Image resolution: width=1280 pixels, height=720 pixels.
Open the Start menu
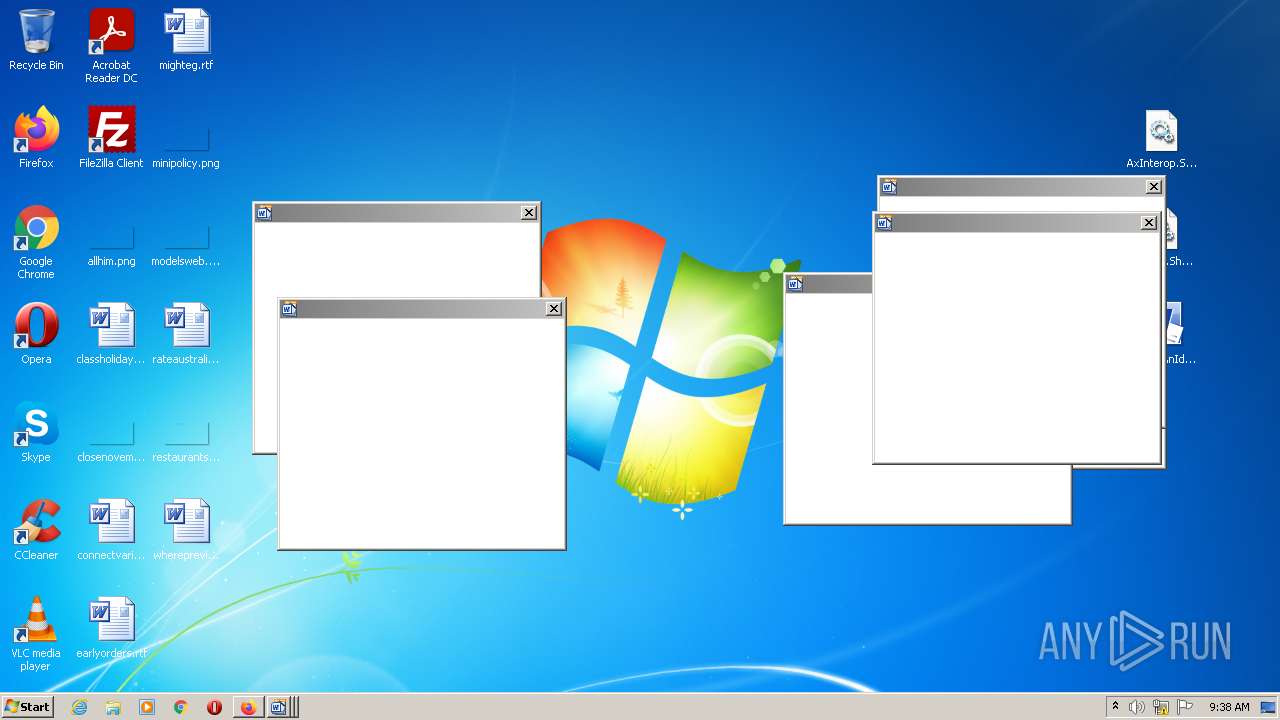(x=27, y=707)
